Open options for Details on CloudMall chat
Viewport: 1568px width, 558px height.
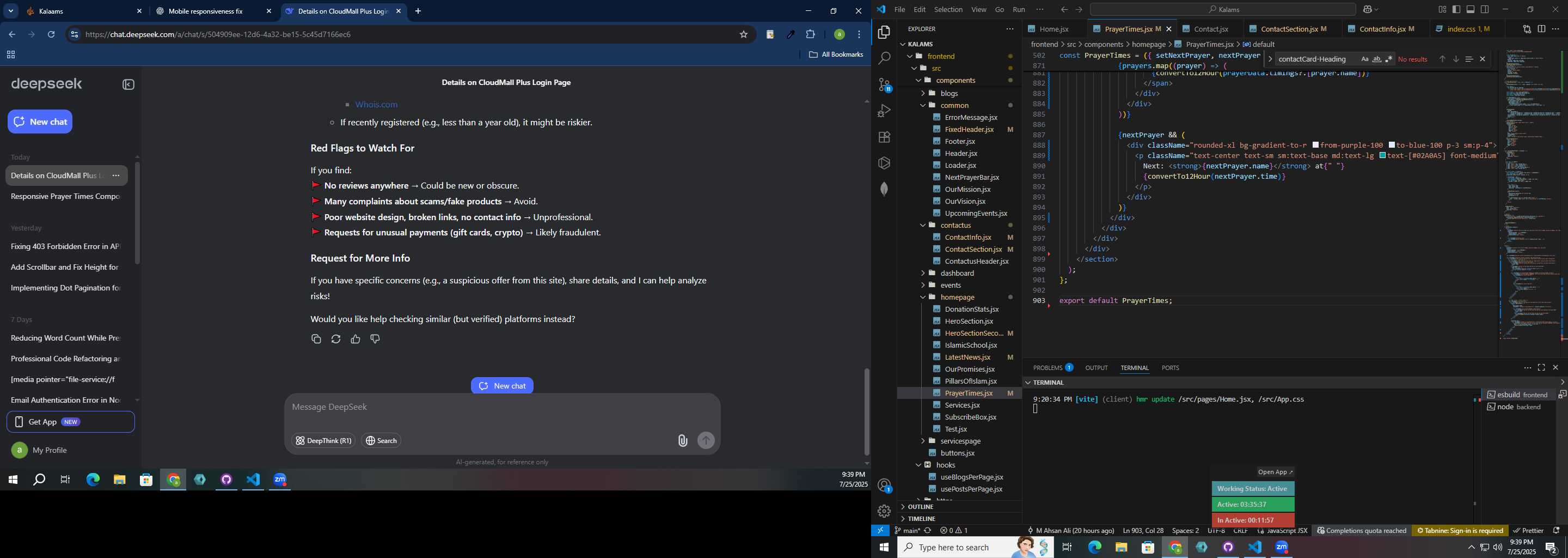(x=115, y=176)
